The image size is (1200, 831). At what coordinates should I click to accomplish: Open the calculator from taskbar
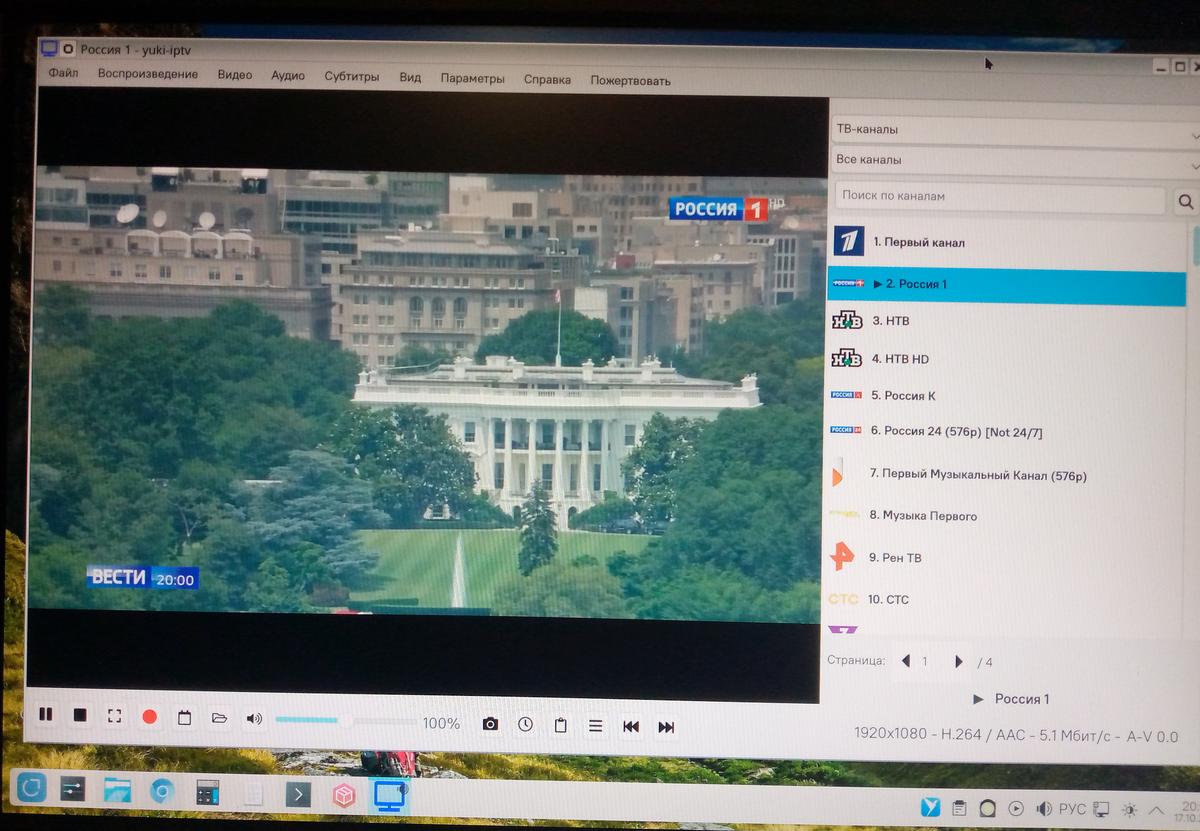click(207, 793)
